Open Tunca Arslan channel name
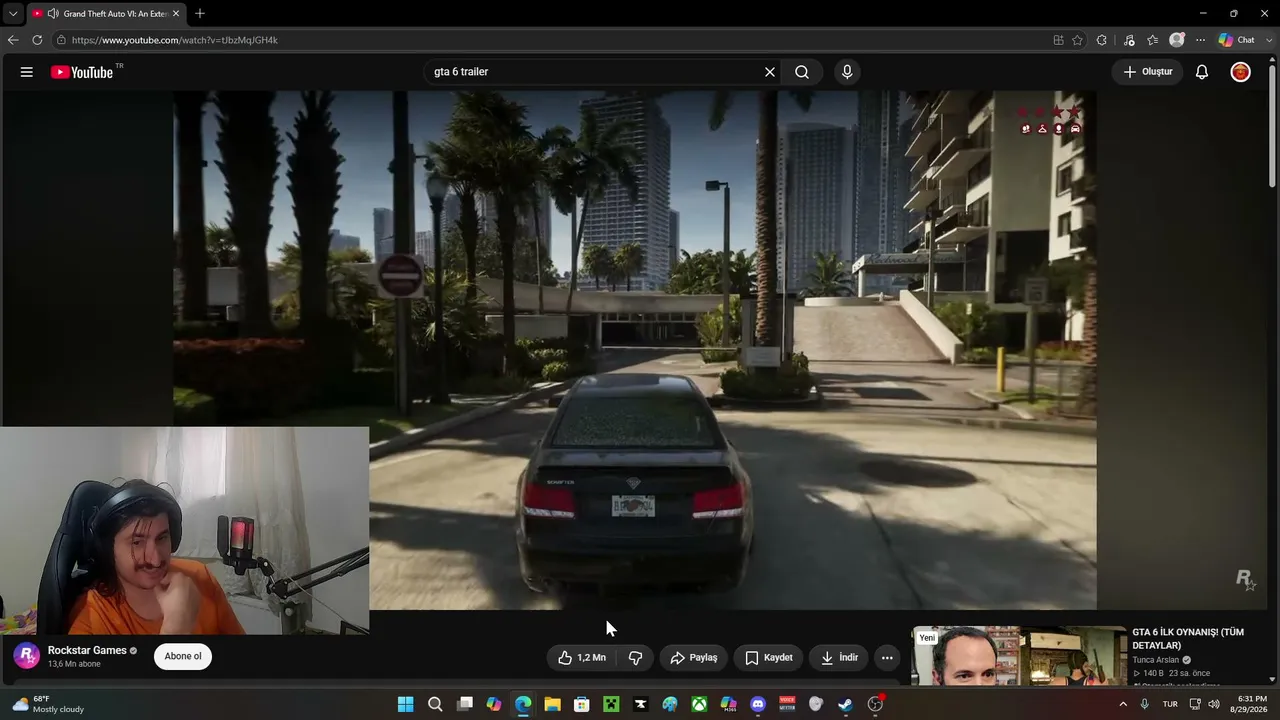 1155,660
